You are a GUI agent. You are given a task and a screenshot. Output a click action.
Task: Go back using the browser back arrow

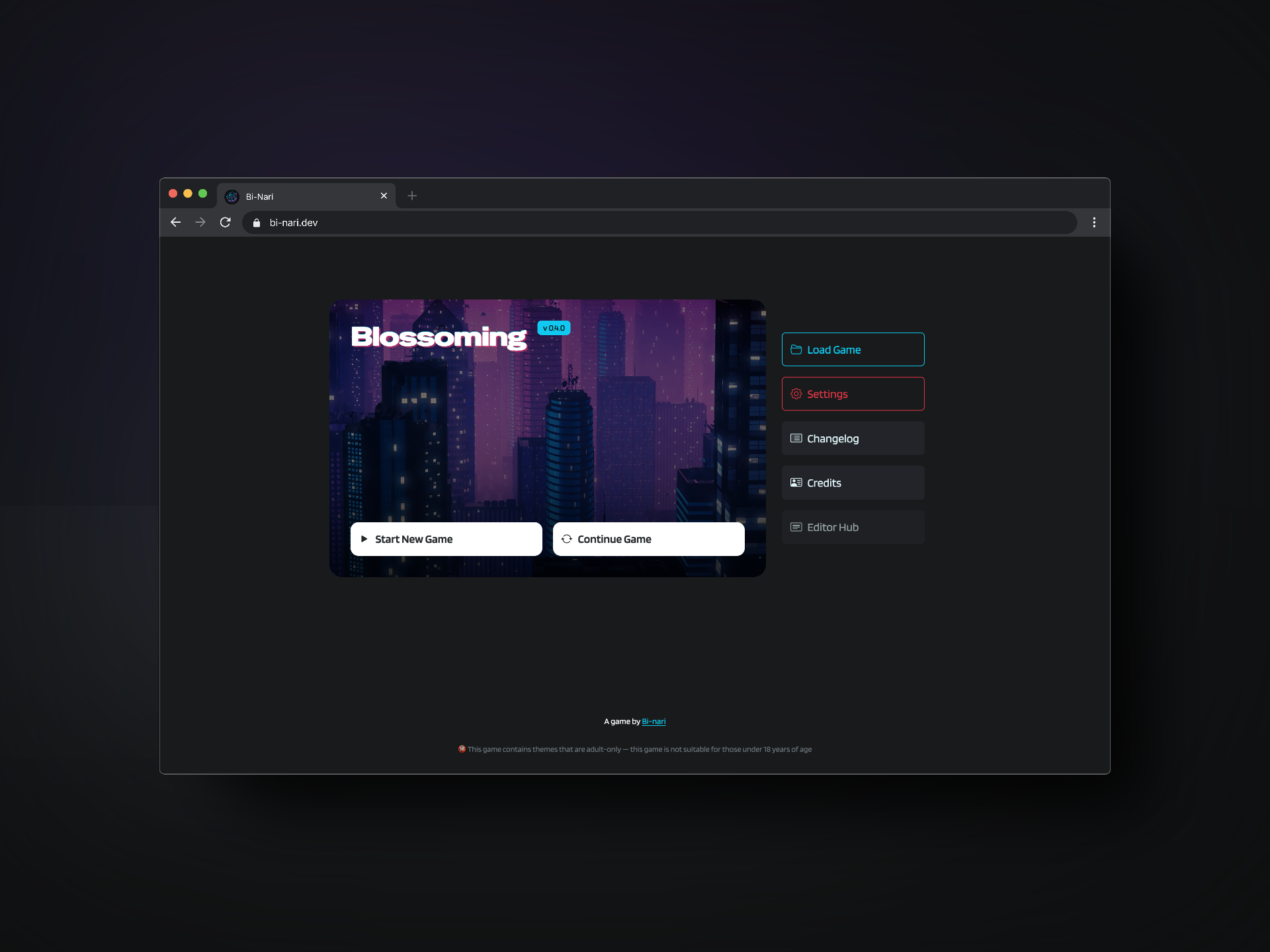coord(175,222)
